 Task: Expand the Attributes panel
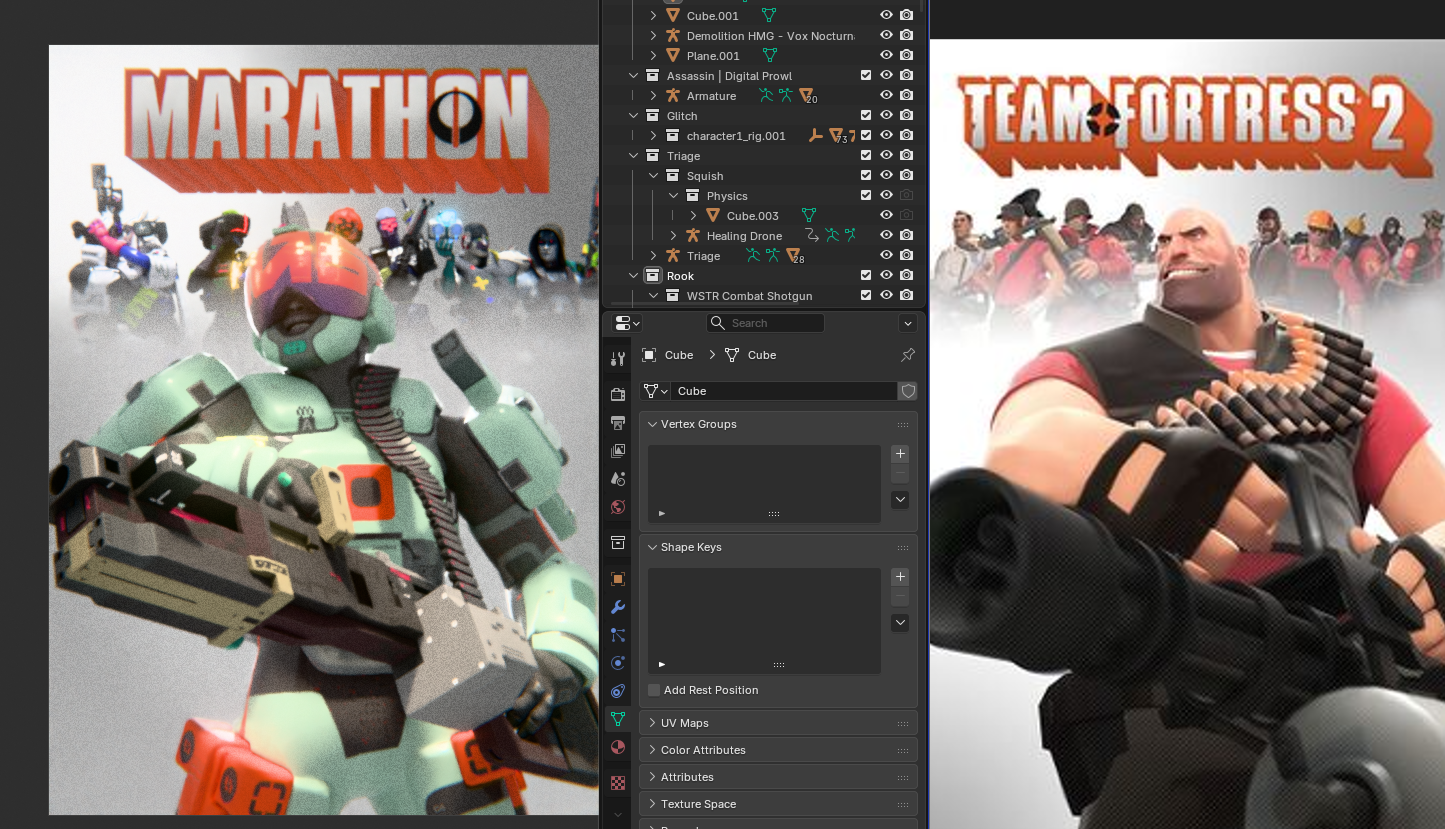coord(653,777)
